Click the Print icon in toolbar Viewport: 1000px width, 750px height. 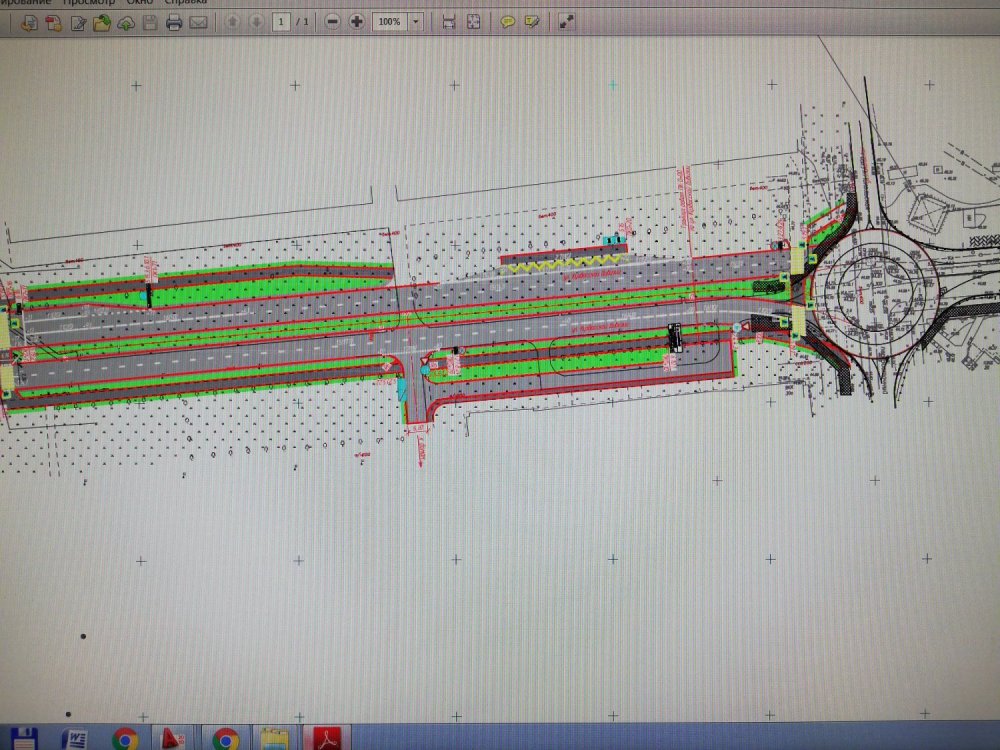pyautogui.click(x=174, y=22)
